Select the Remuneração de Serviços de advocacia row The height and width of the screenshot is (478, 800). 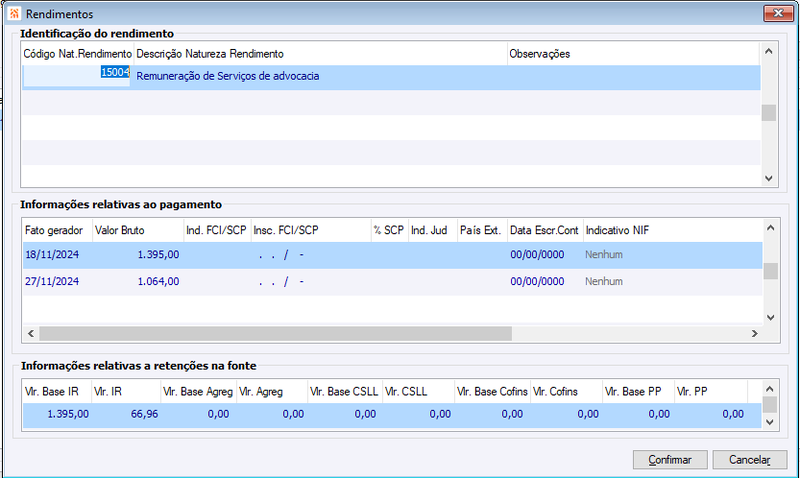point(391,77)
